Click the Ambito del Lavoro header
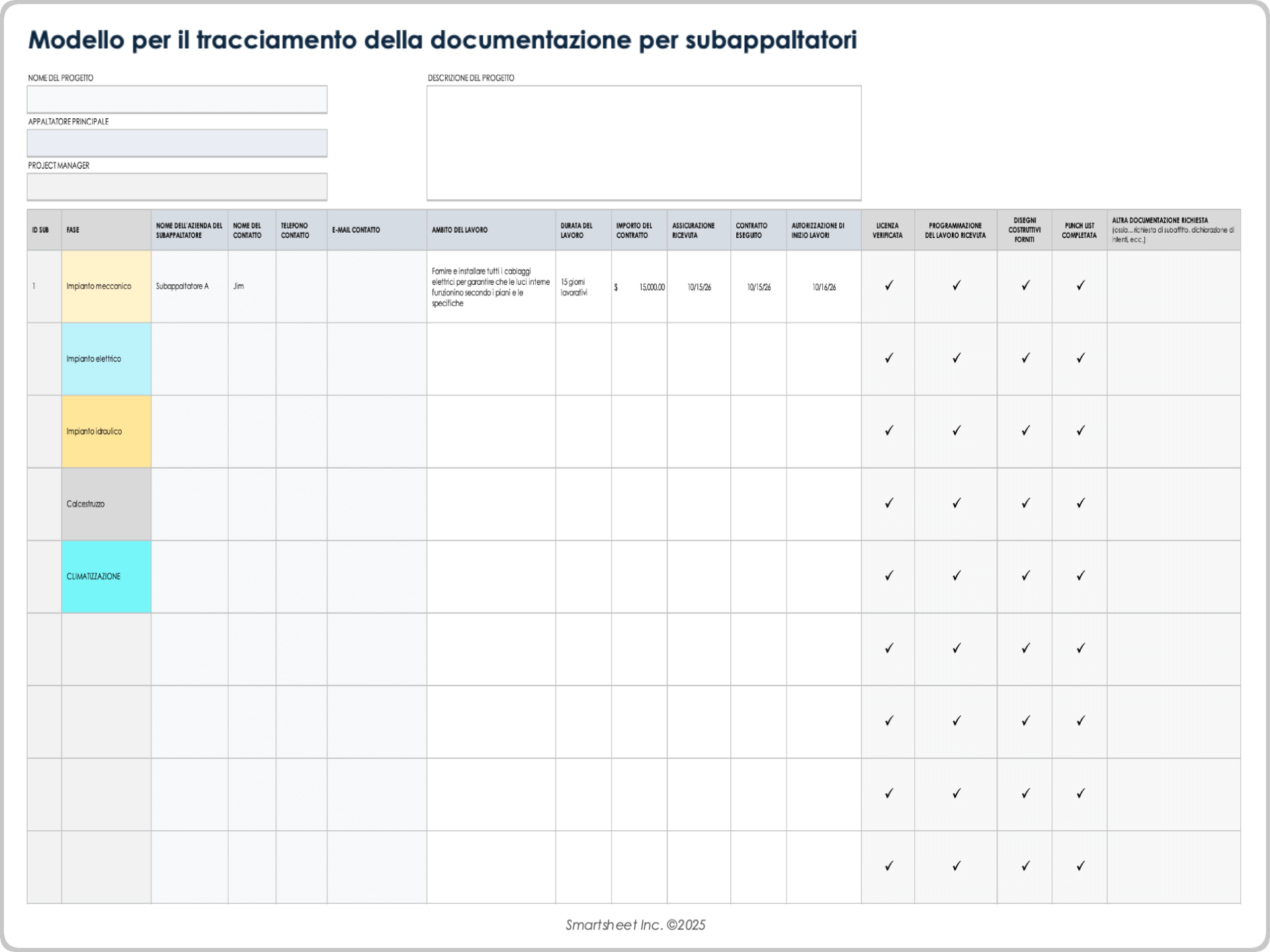Image resolution: width=1270 pixels, height=952 pixels. click(x=491, y=230)
